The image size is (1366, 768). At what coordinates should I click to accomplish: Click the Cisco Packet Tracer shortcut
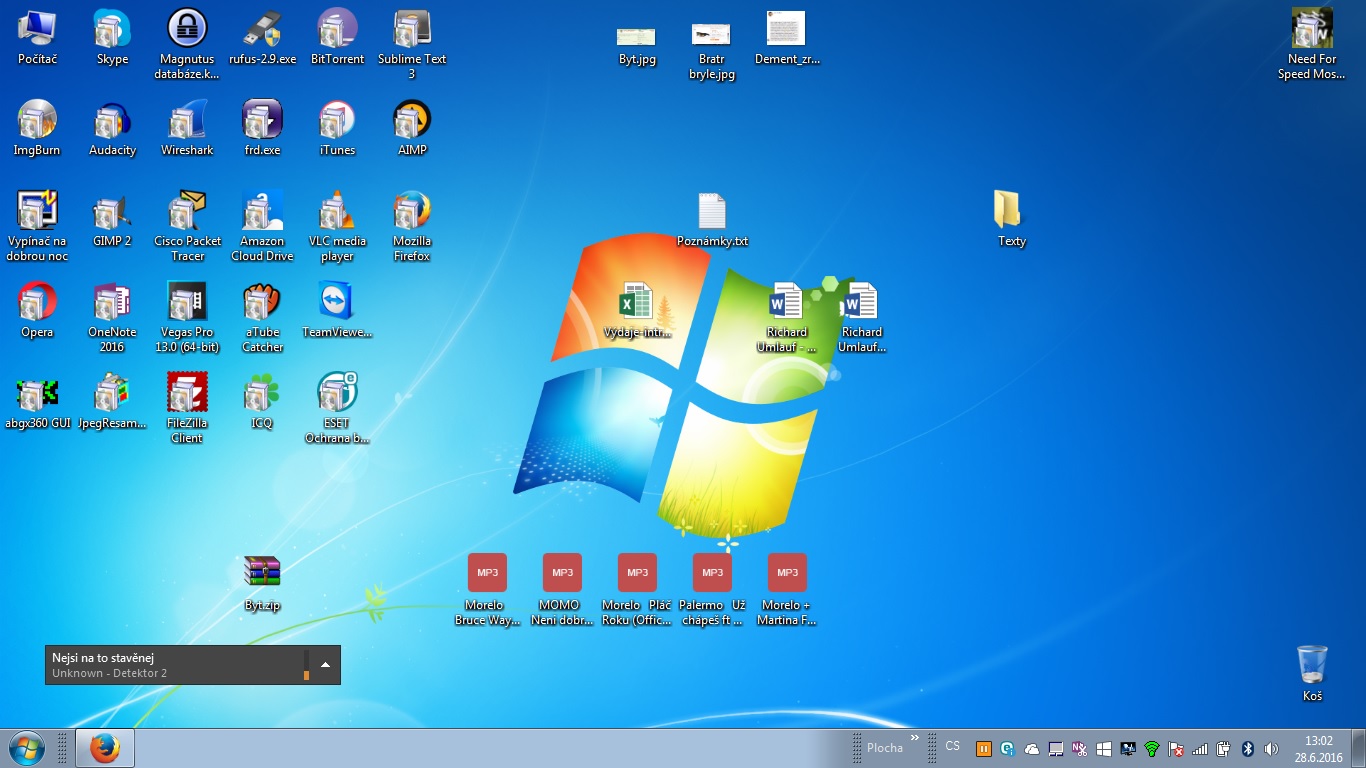[187, 214]
